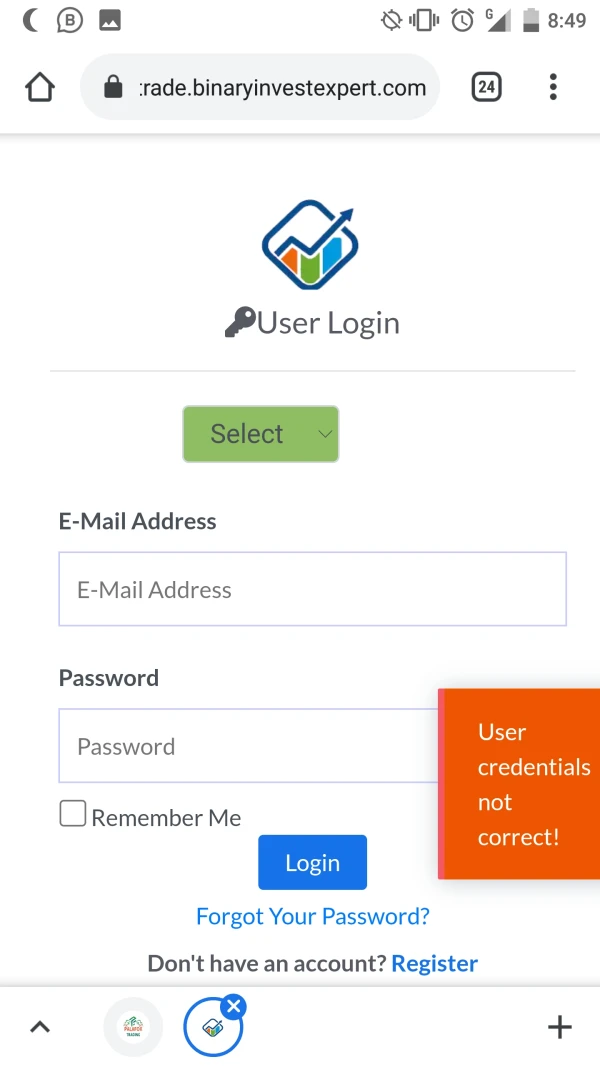Open the browser three-dot menu

pos(553,88)
